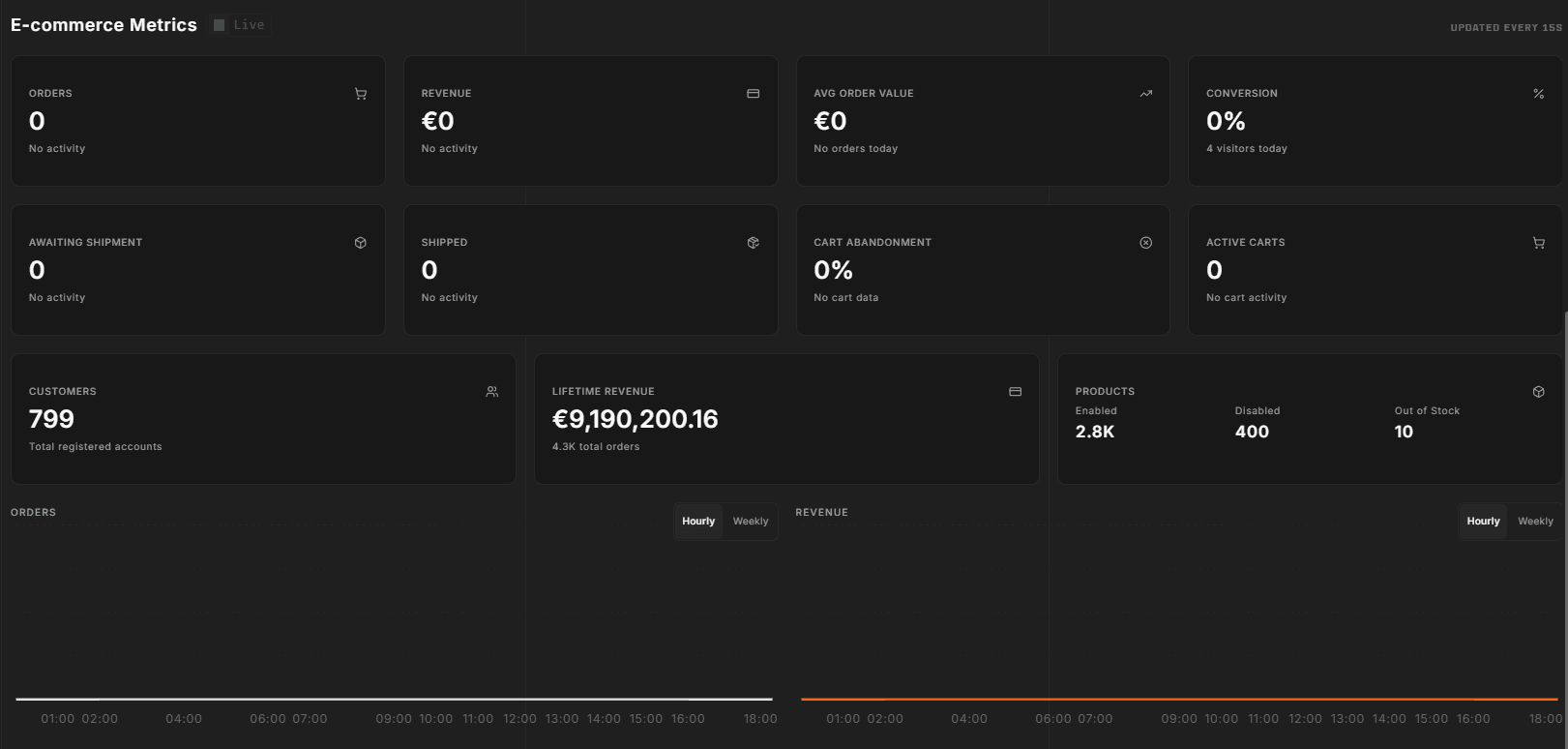Click the card icon on Lifetime Revenue card
Screen dimensions: 1568x749
(x=1016, y=392)
